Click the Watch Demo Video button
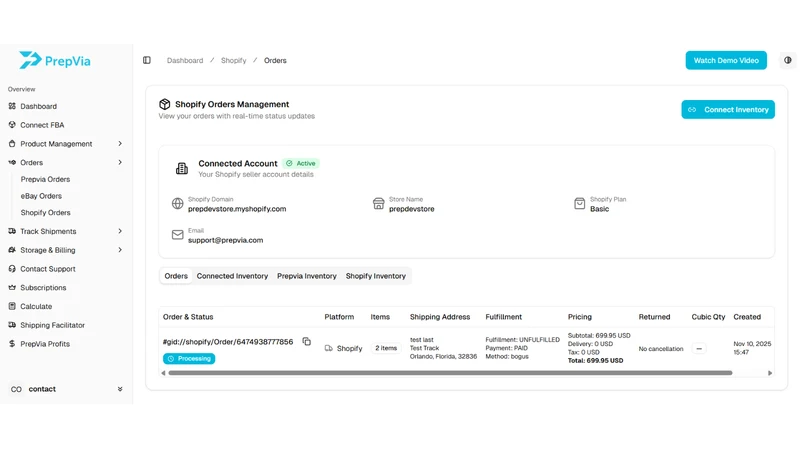 coord(726,60)
